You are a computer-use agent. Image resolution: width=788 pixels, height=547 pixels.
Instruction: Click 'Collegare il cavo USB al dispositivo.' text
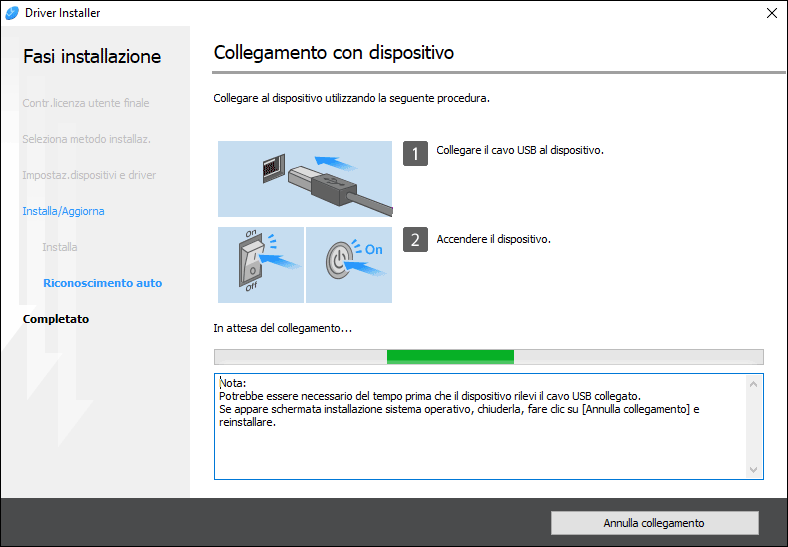coord(520,150)
